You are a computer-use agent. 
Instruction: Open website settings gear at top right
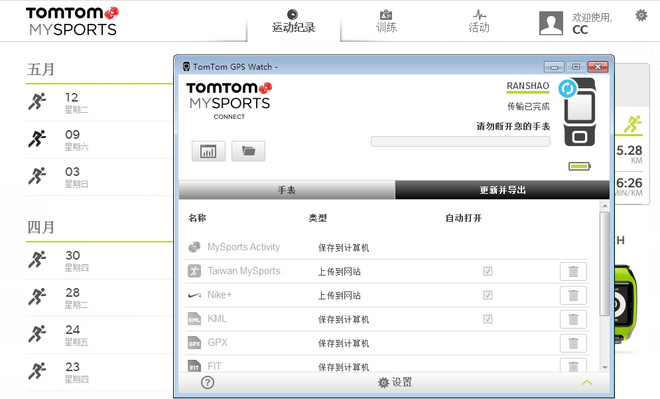pos(641,16)
